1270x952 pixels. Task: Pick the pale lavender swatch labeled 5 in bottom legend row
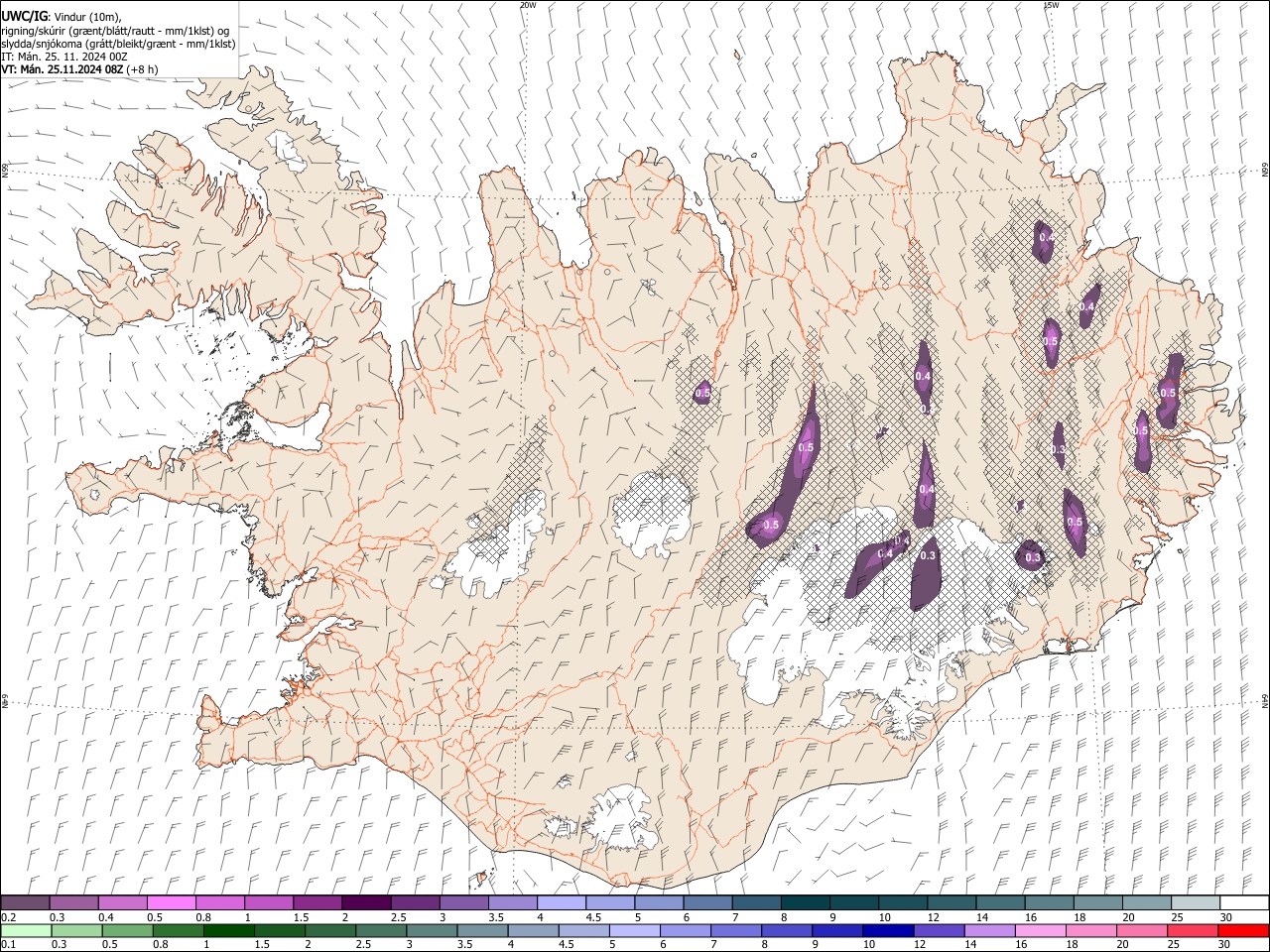(x=633, y=930)
